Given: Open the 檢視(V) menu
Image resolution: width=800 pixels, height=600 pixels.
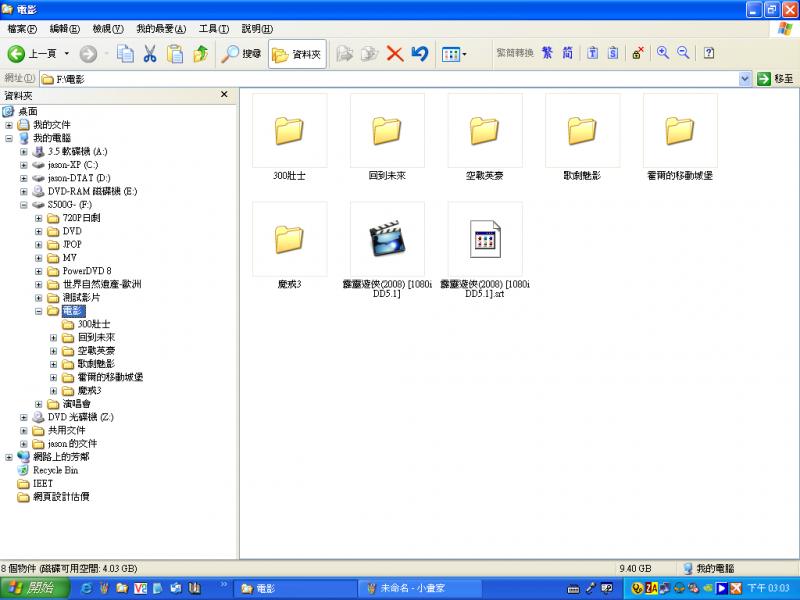Looking at the screenshot, I should tap(108, 29).
